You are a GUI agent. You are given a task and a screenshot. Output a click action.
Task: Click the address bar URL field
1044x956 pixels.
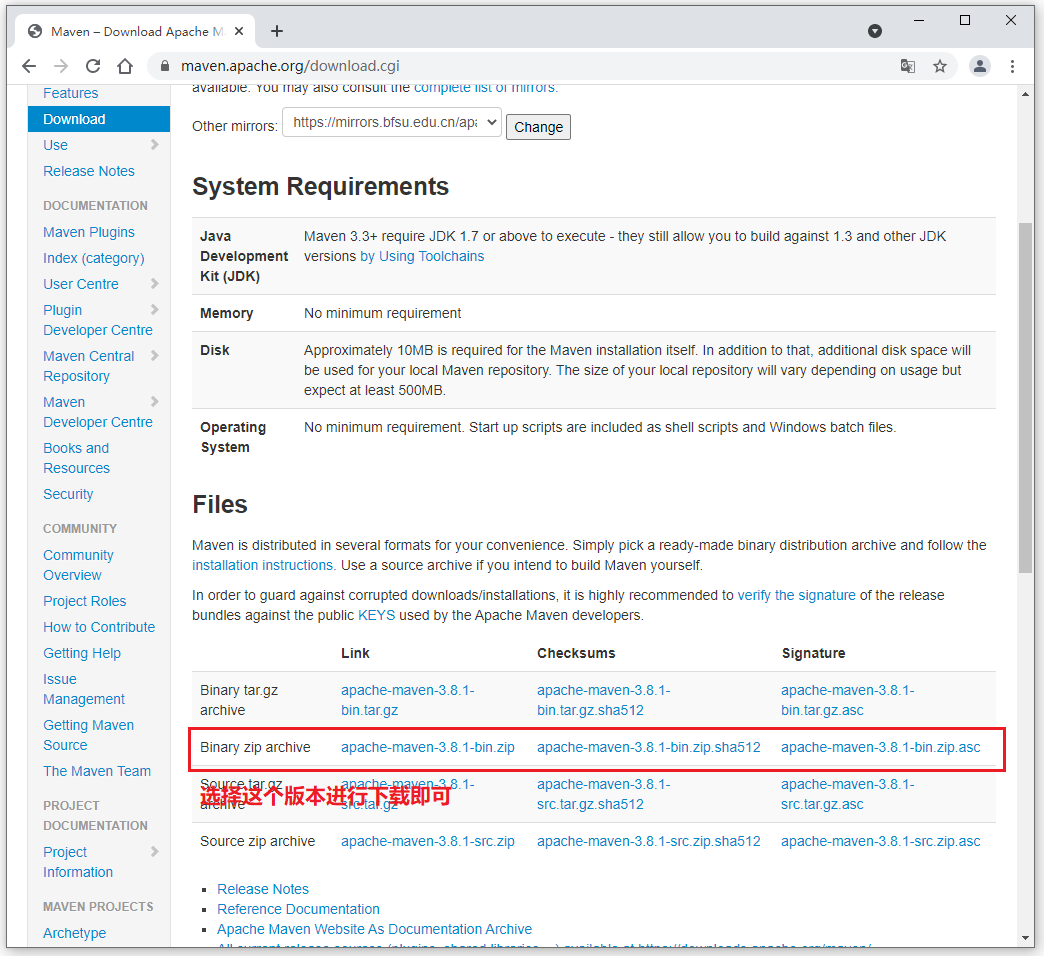click(500, 66)
